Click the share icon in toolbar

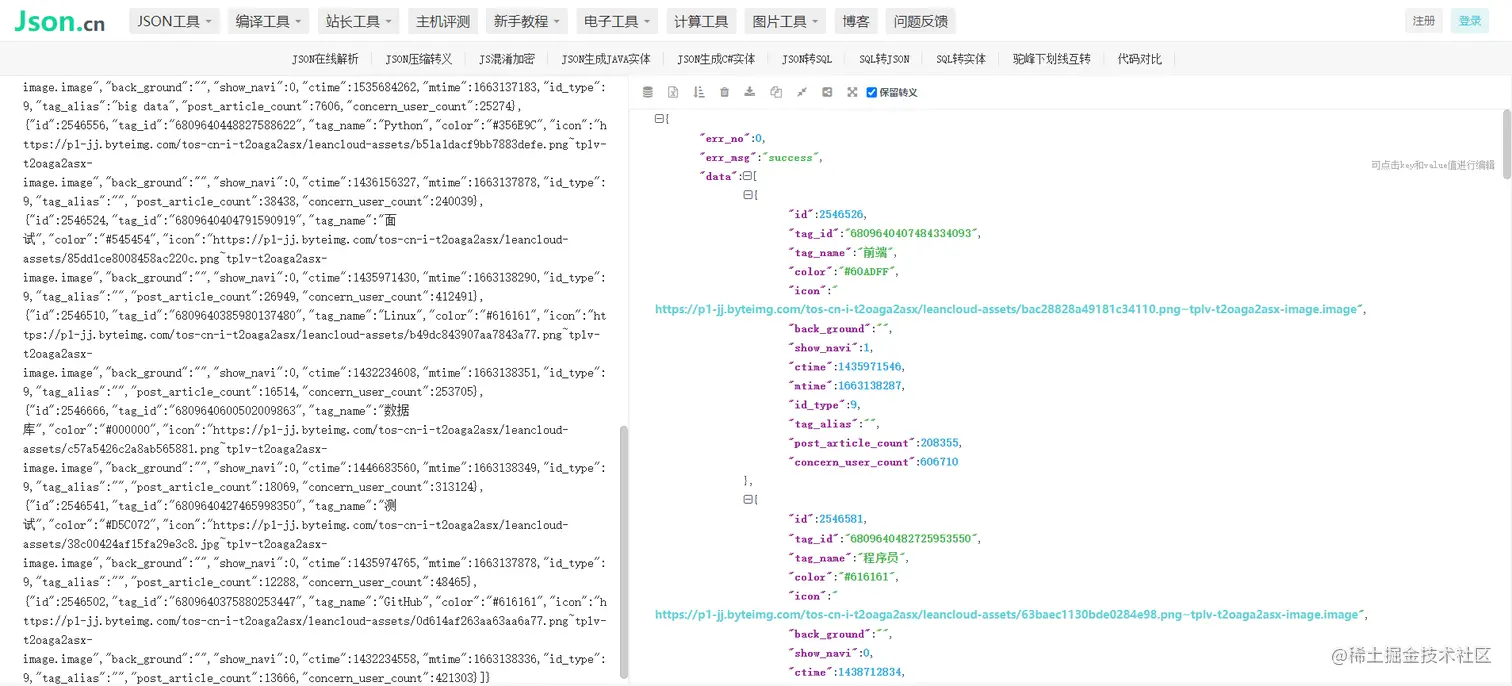click(x=827, y=92)
